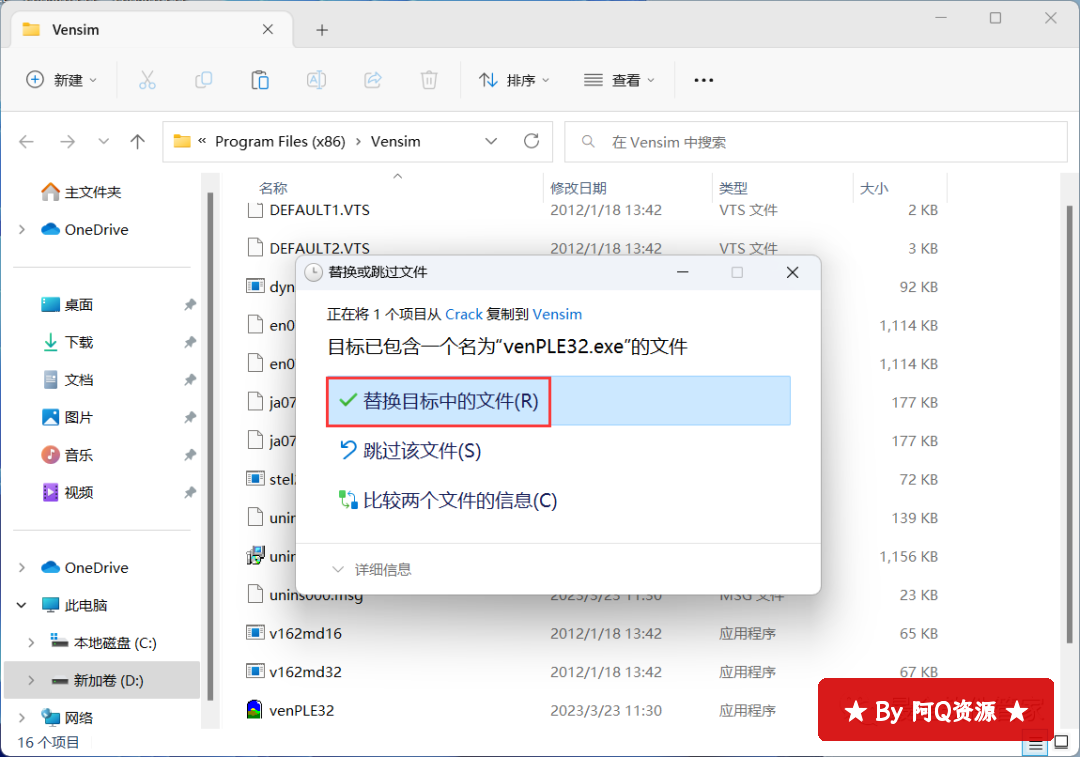
Task: Refresh the current folder view
Action: tap(531, 141)
